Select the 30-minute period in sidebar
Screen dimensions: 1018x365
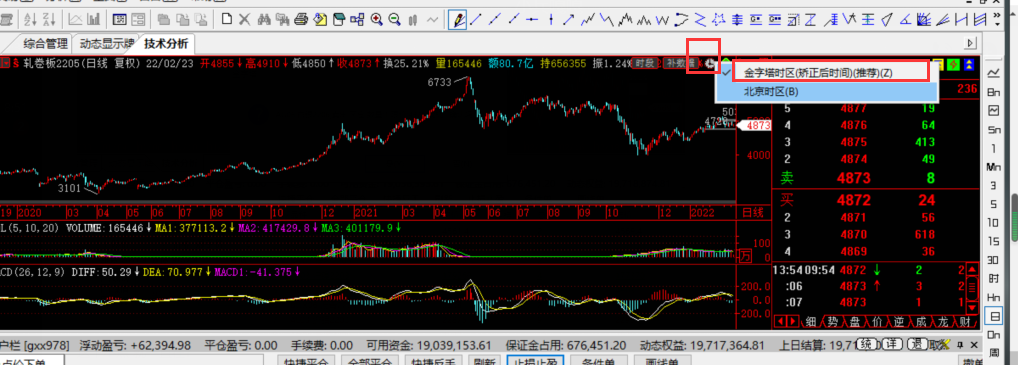tap(993, 260)
